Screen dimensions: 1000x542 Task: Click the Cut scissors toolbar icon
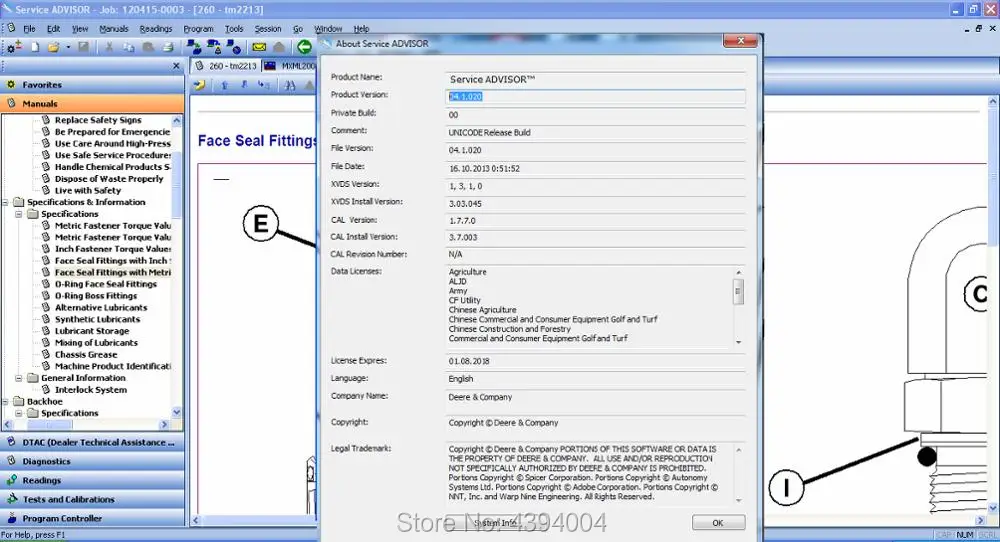pos(109,47)
